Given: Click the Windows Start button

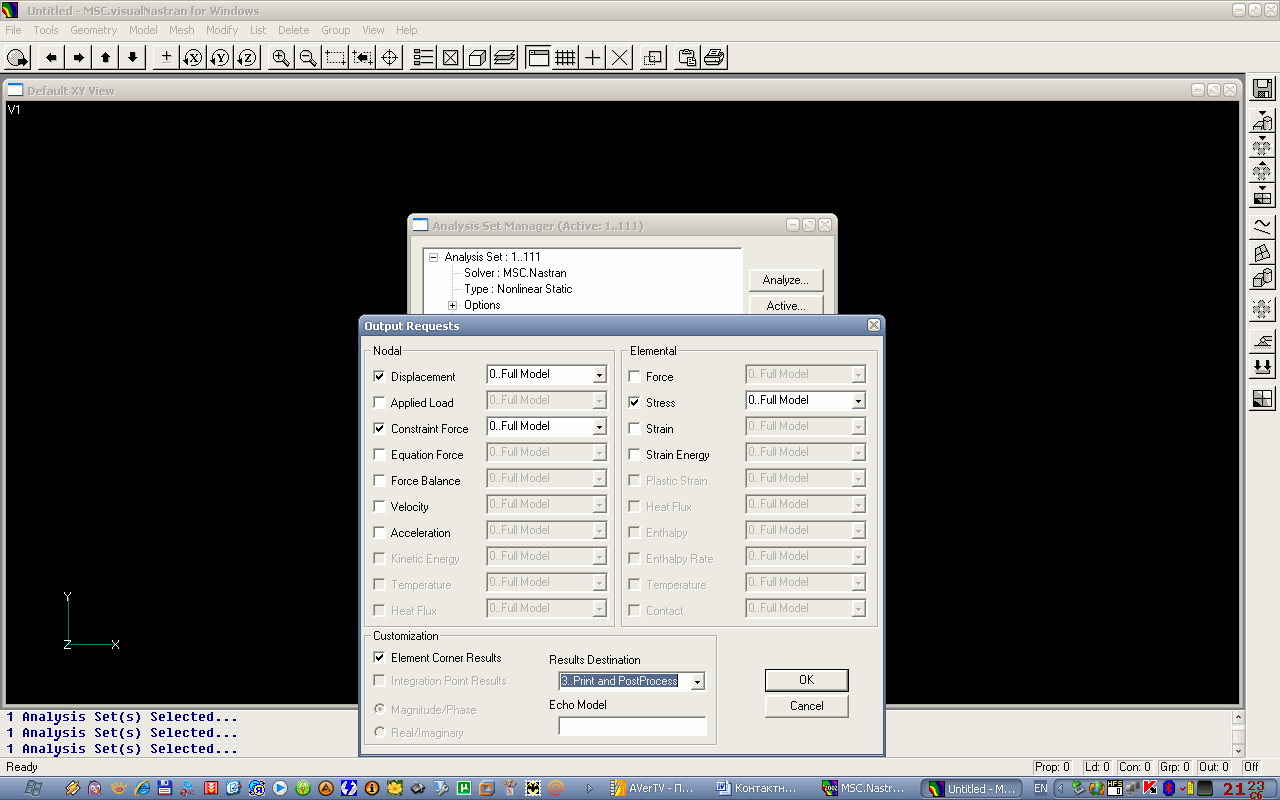Looking at the screenshot, I should [x=32, y=788].
